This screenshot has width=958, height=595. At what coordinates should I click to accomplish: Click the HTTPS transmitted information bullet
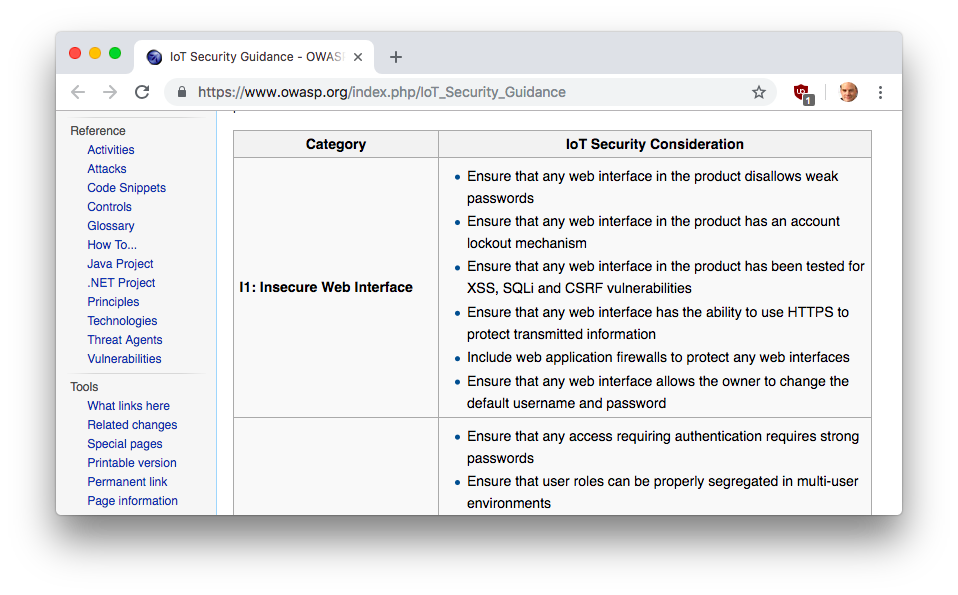pos(658,323)
